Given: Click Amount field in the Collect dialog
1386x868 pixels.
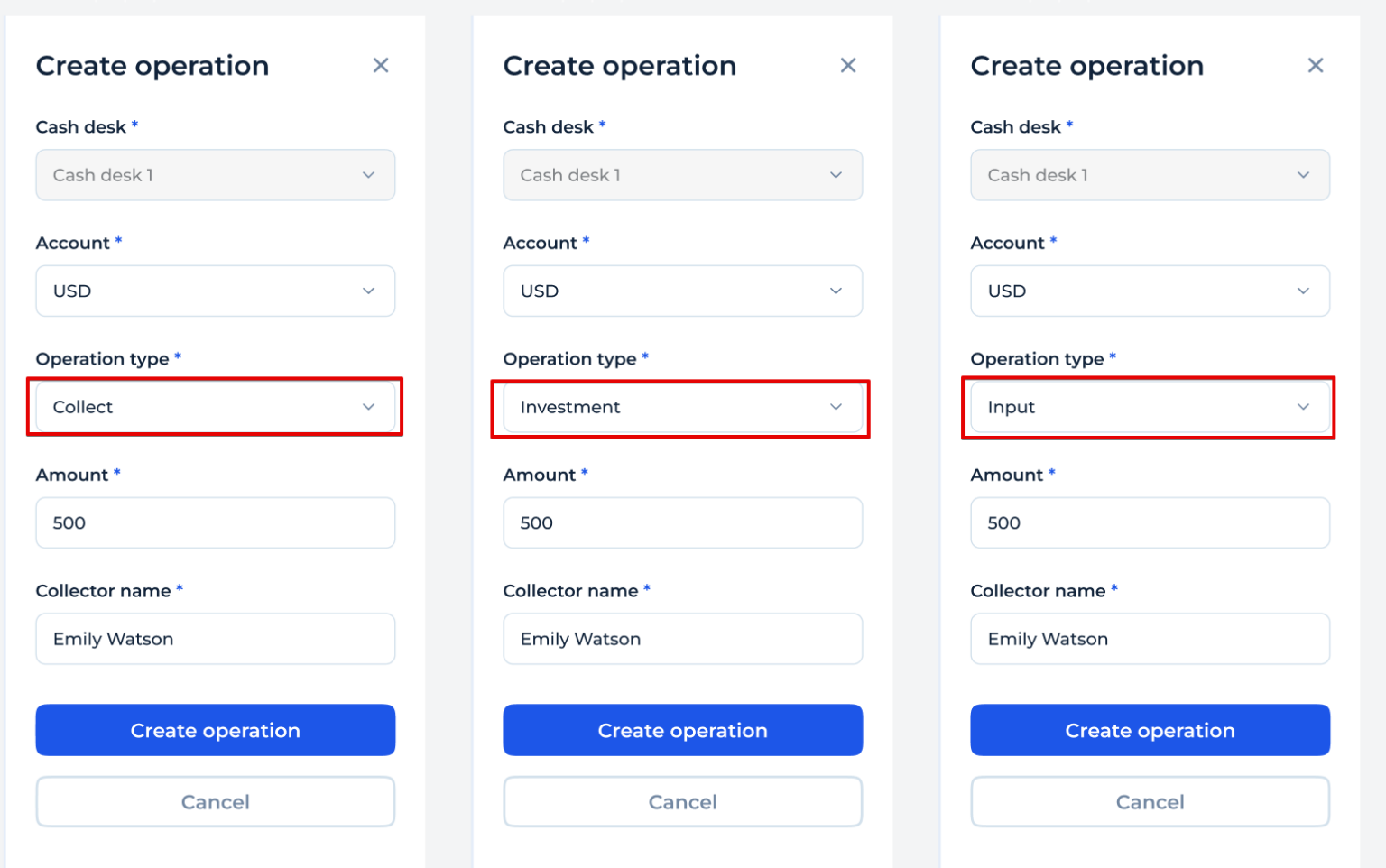Looking at the screenshot, I should click(x=215, y=522).
